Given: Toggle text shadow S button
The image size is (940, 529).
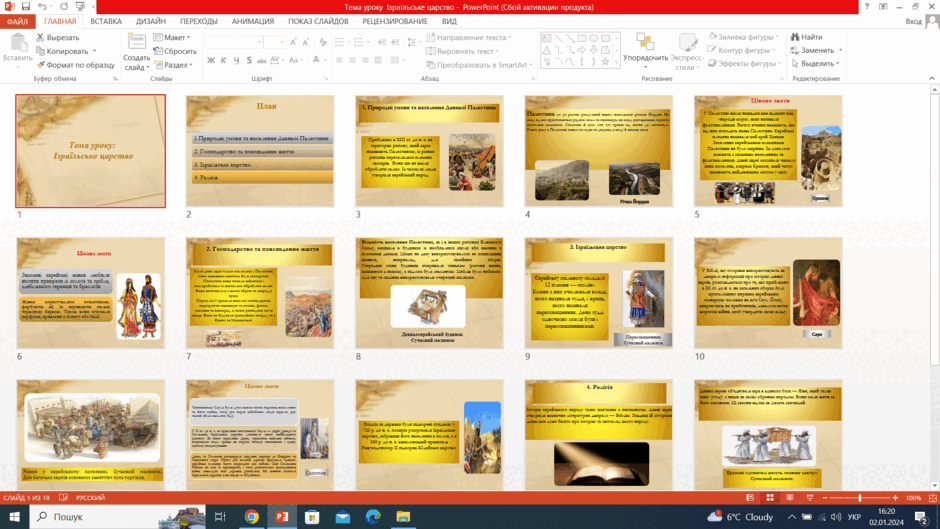Looking at the screenshot, I should (x=249, y=60).
